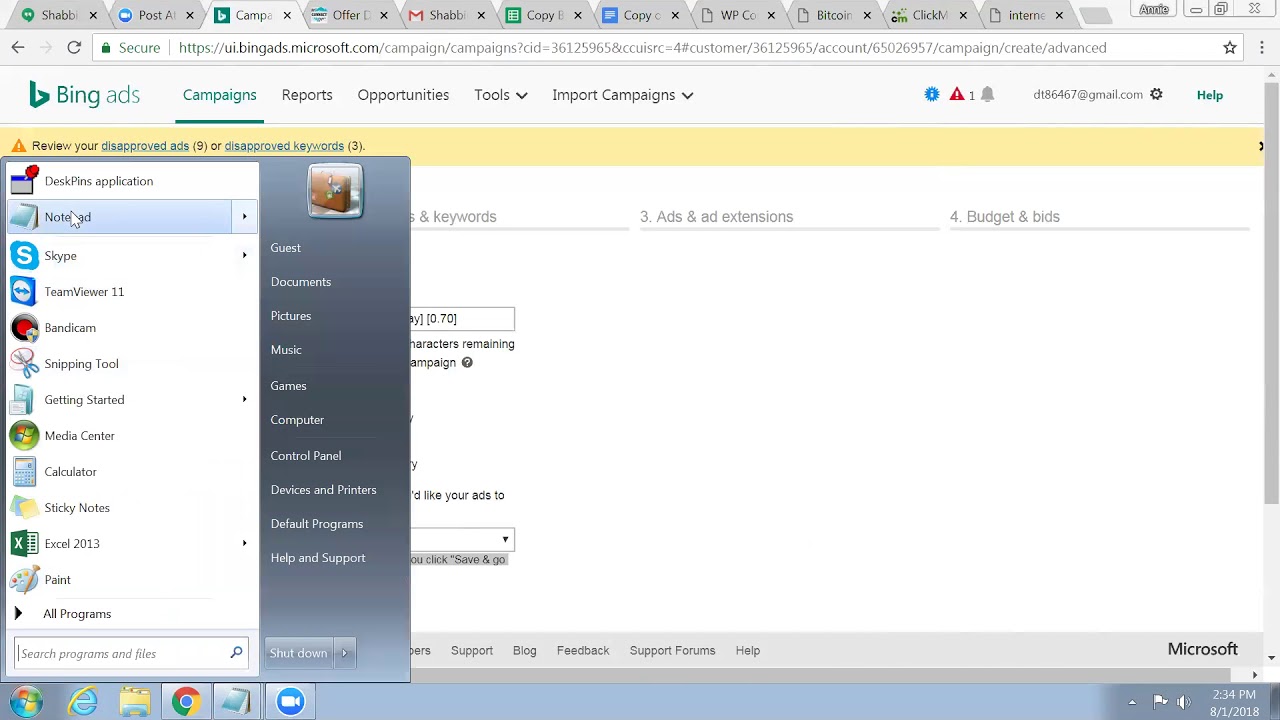The image size is (1280, 720).
Task: Go back in Chrome browser
Action: 18,47
